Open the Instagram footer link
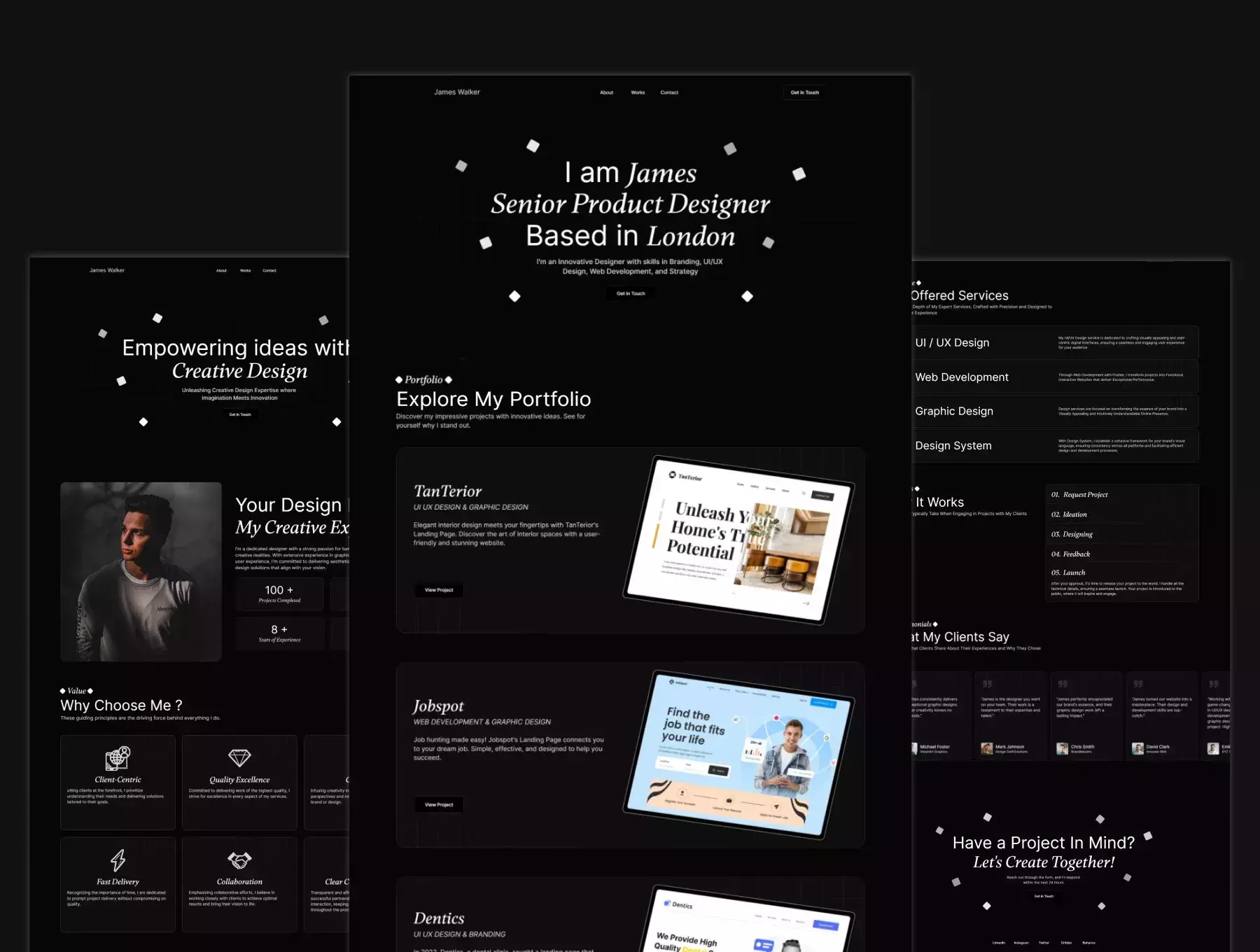This screenshot has width=1260, height=952. pyautogui.click(x=1021, y=943)
